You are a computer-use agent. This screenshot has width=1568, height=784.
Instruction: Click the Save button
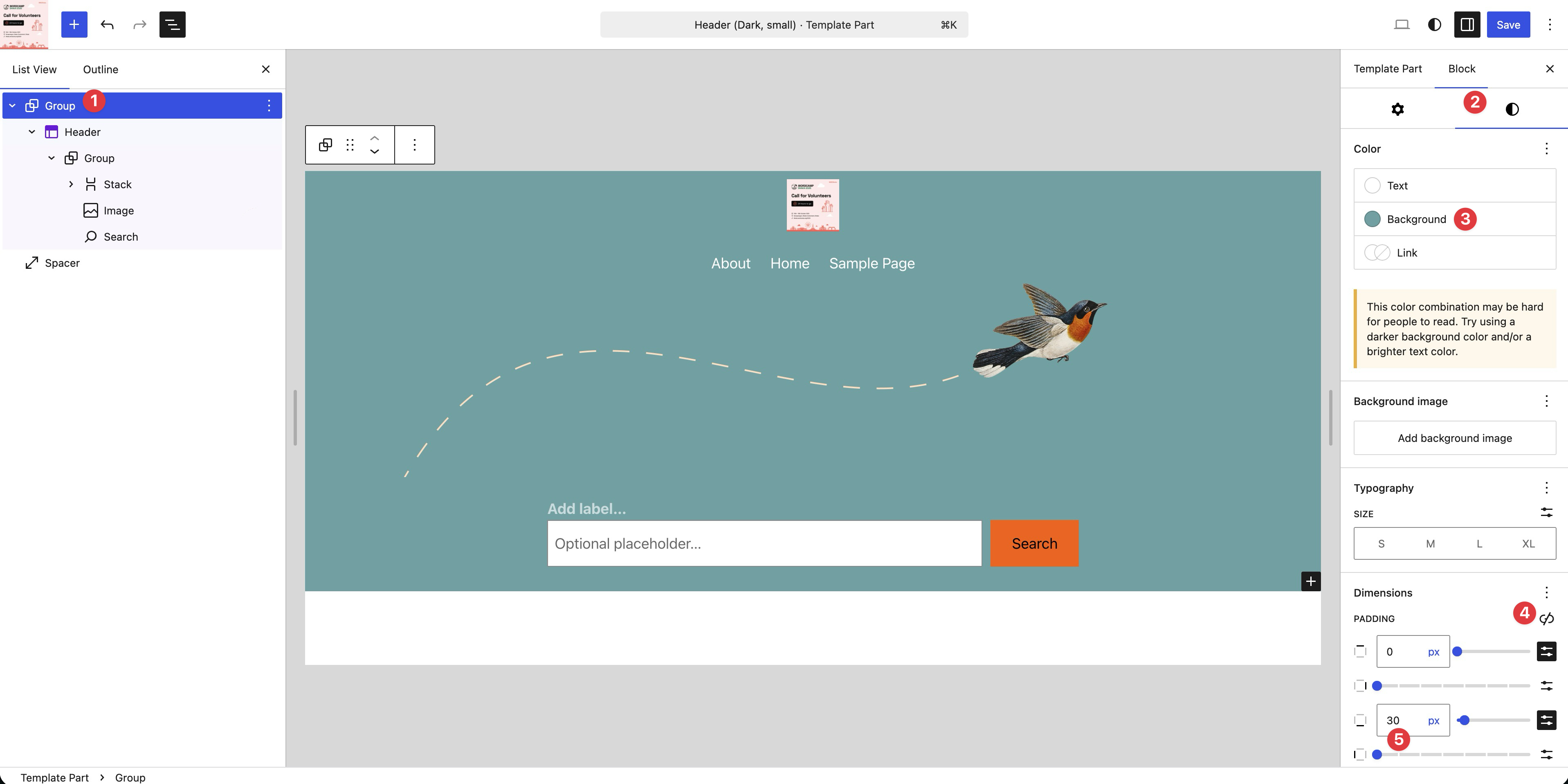point(1508,25)
